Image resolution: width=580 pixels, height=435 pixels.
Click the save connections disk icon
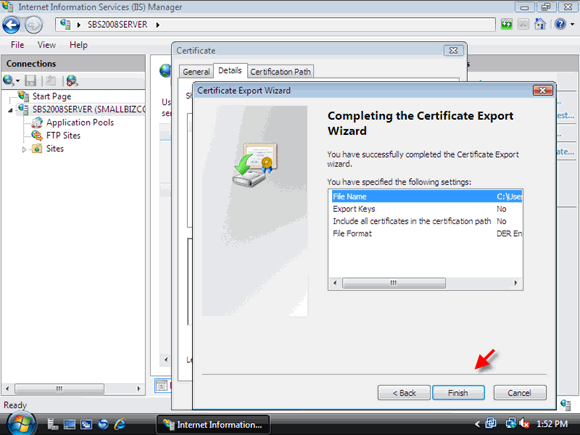tap(30, 80)
